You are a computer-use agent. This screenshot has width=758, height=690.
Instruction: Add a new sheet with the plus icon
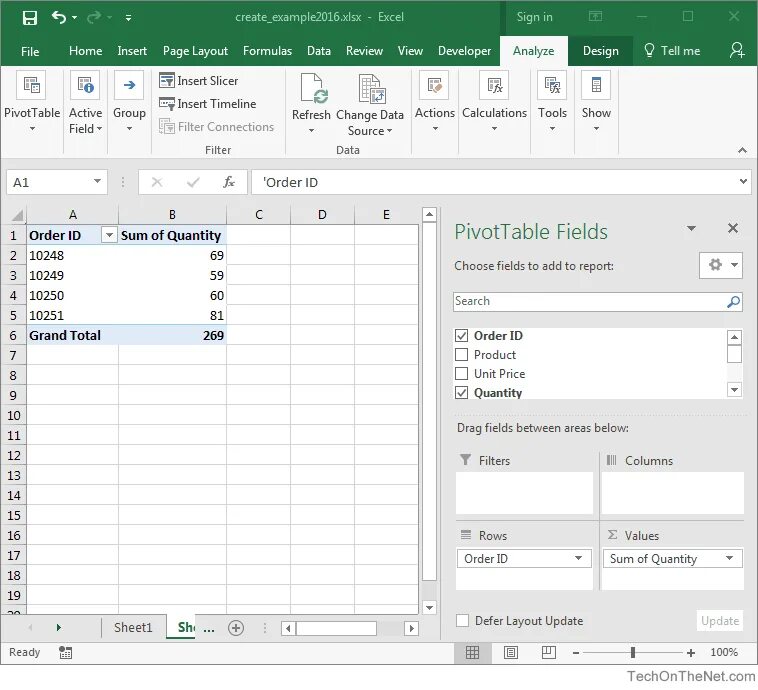click(236, 628)
